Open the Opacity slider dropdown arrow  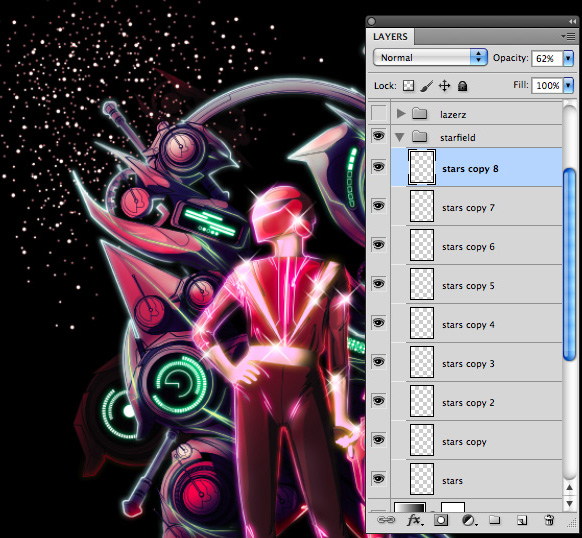click(568, 58)
